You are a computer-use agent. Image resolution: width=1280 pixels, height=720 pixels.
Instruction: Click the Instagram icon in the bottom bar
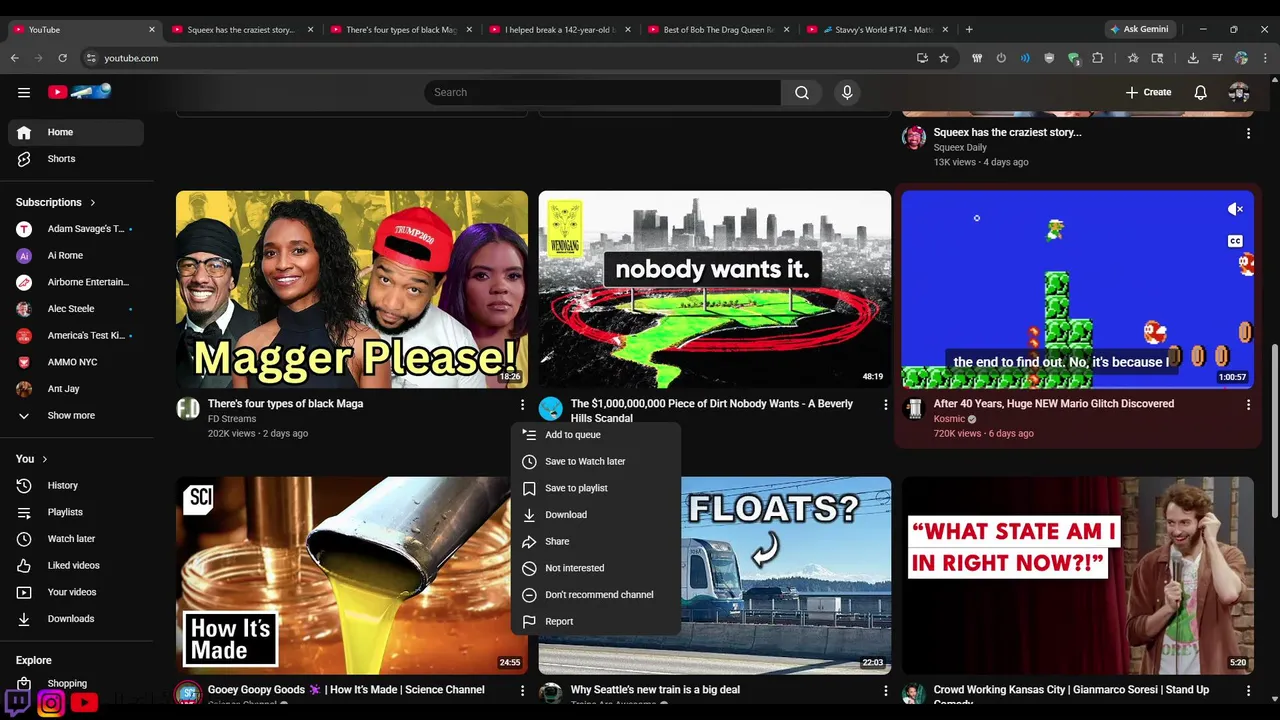coord(51,703)
